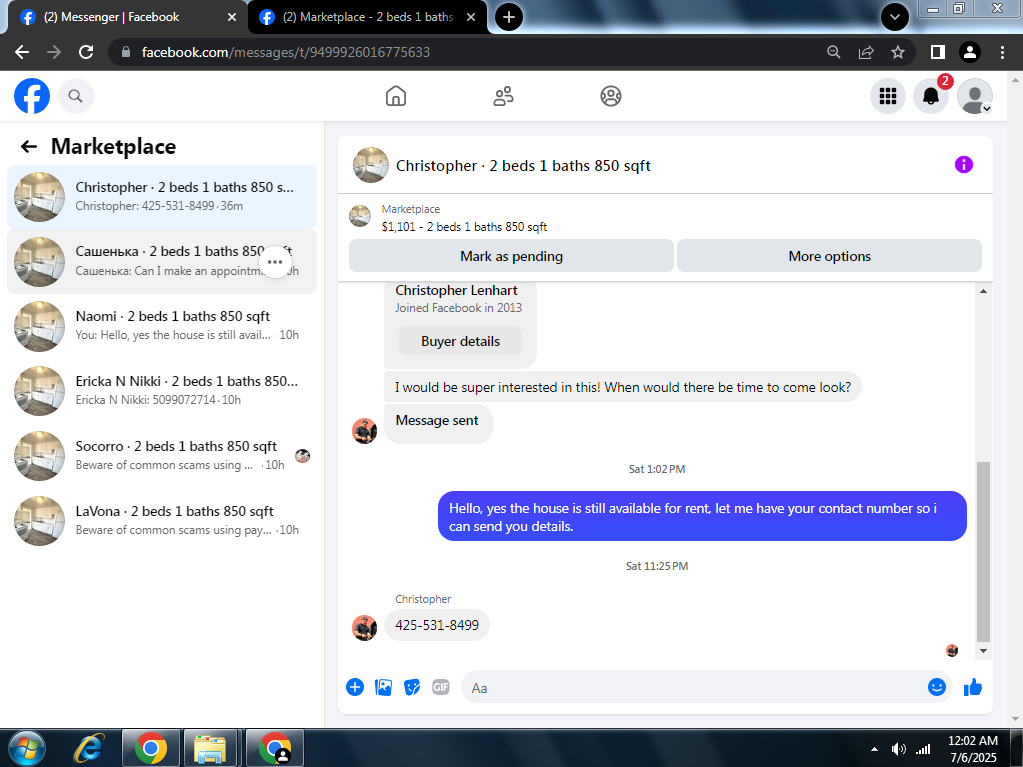The height and width of the screenshot is (767, 1023).
Task: Open the Naomi conversation
Action: coord(162,326)
